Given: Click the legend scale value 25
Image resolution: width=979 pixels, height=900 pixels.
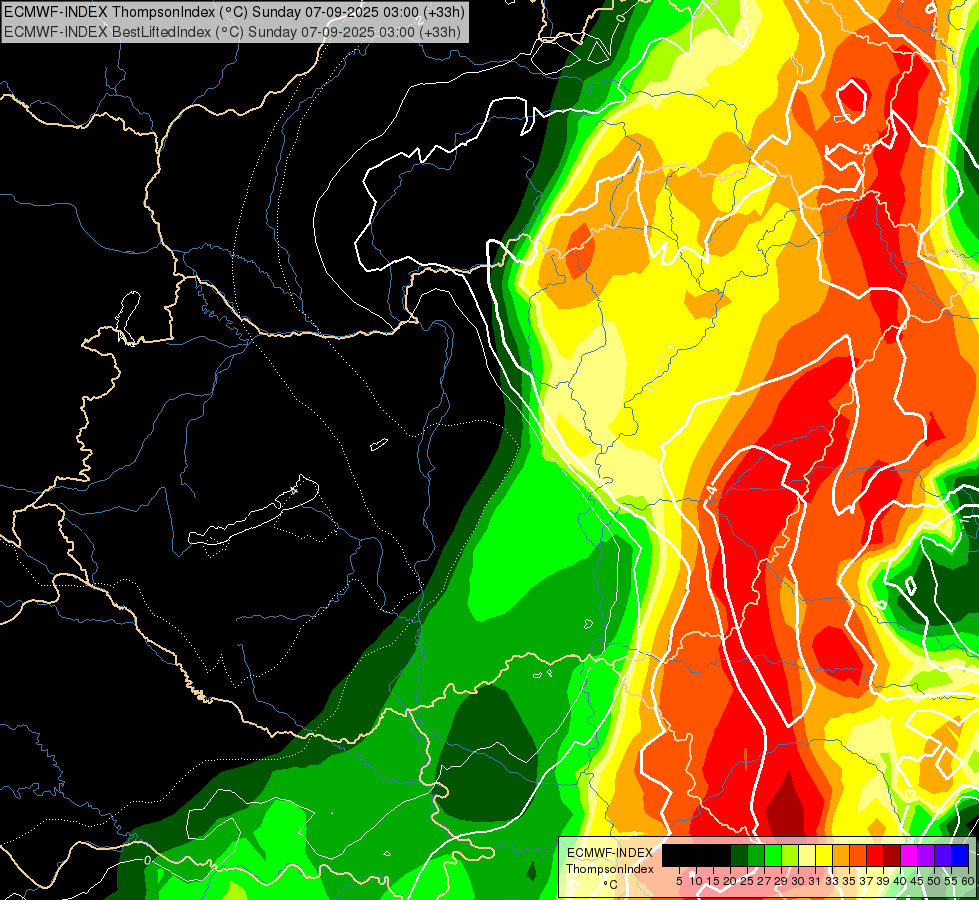Looking at the screenshot, I should pos(747,881).
